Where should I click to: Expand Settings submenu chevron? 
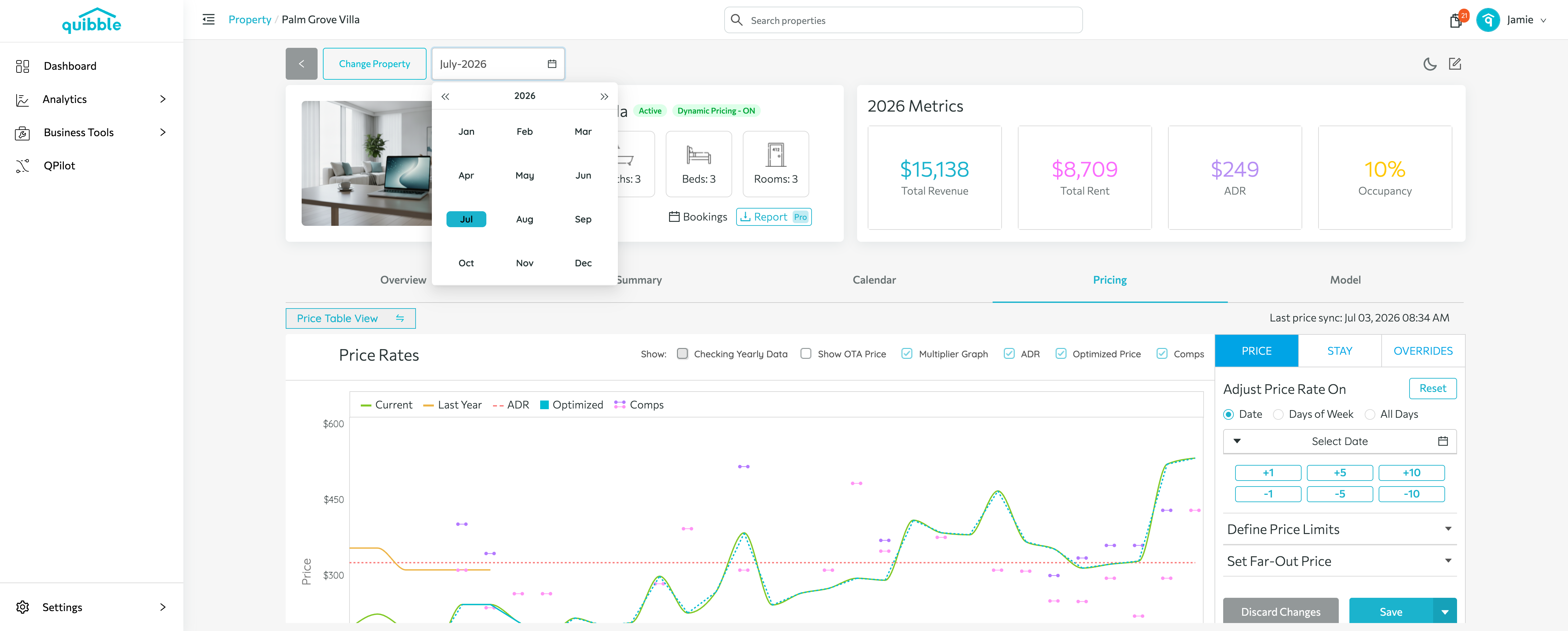coord(162,607)
